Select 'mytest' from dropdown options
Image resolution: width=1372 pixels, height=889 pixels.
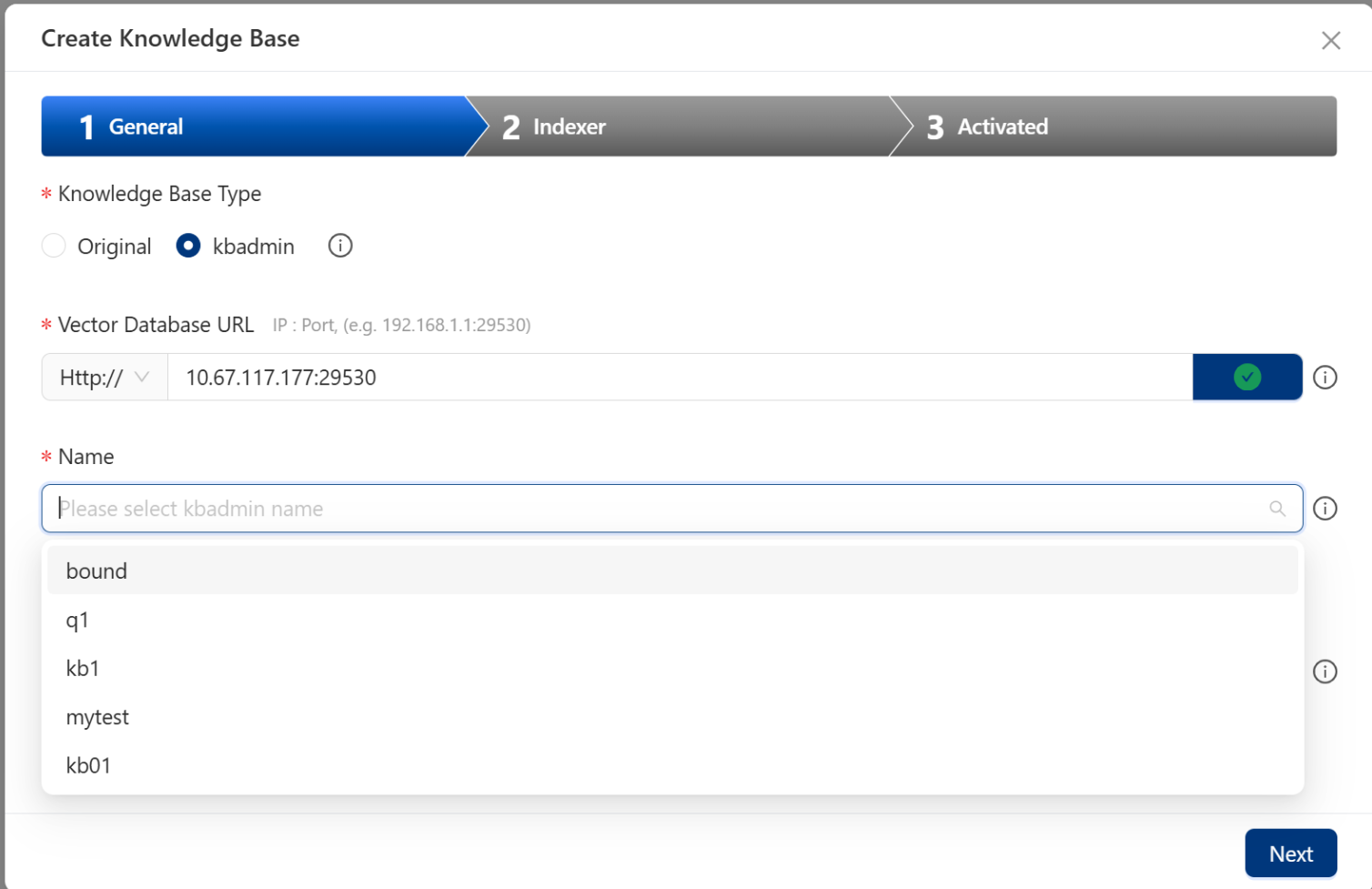tap(97, 718)
